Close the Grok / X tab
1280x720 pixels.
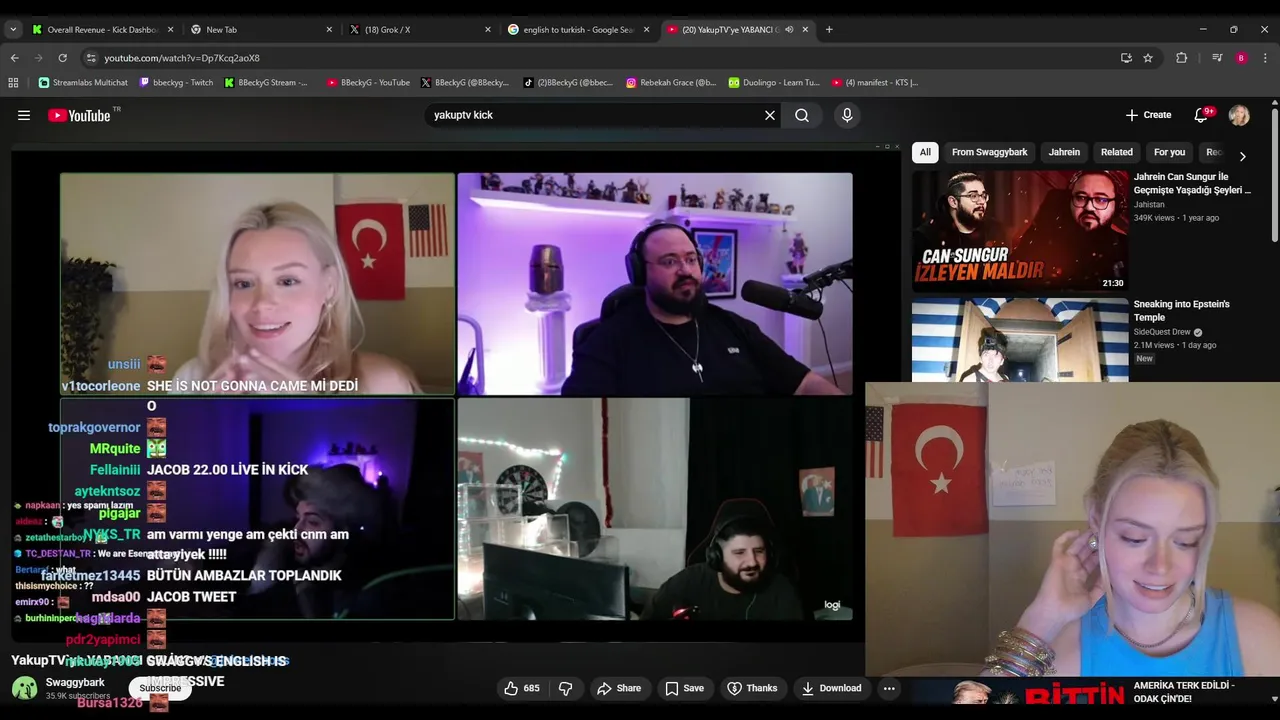click(x=488, y=30)
